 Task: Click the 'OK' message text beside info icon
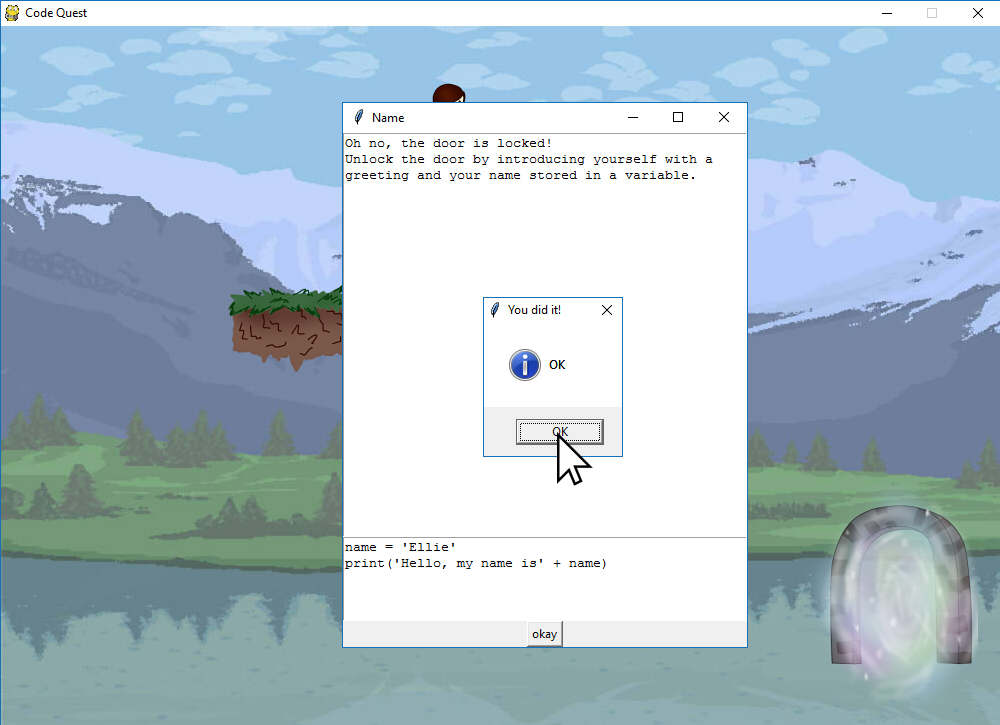coord(557,365)
